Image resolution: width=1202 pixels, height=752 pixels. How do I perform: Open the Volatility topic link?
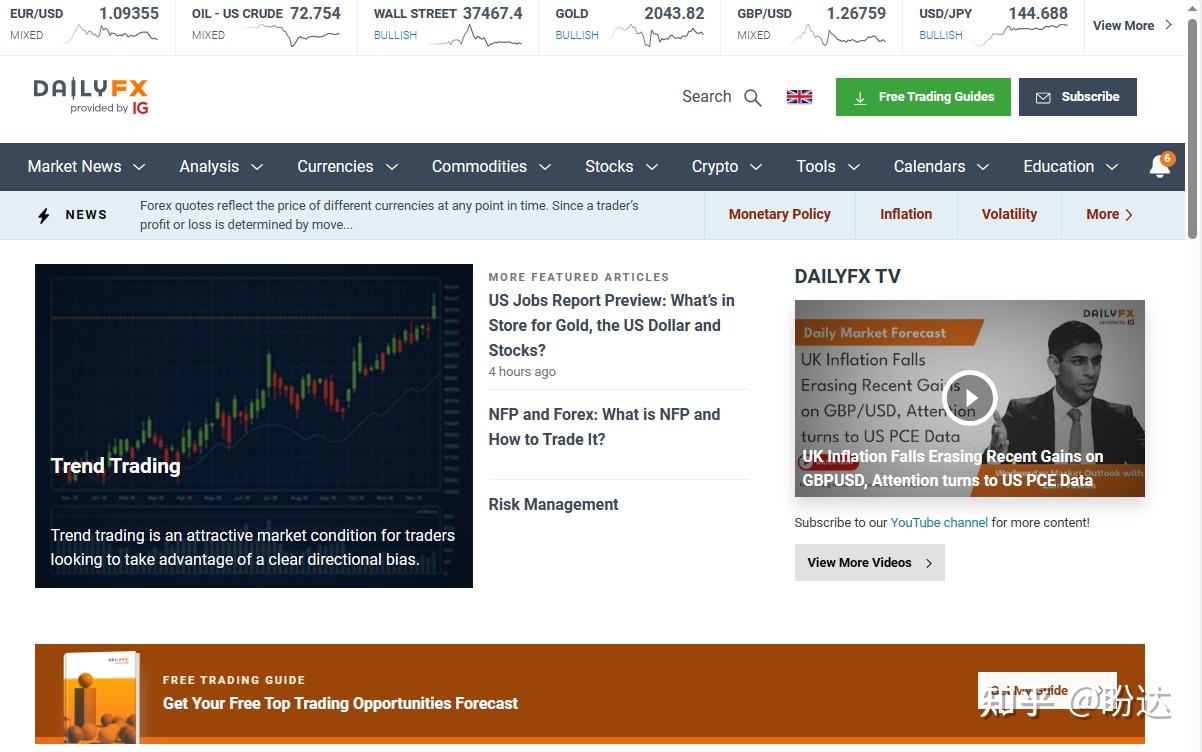pyautogui.click(x=1009, y=214)
